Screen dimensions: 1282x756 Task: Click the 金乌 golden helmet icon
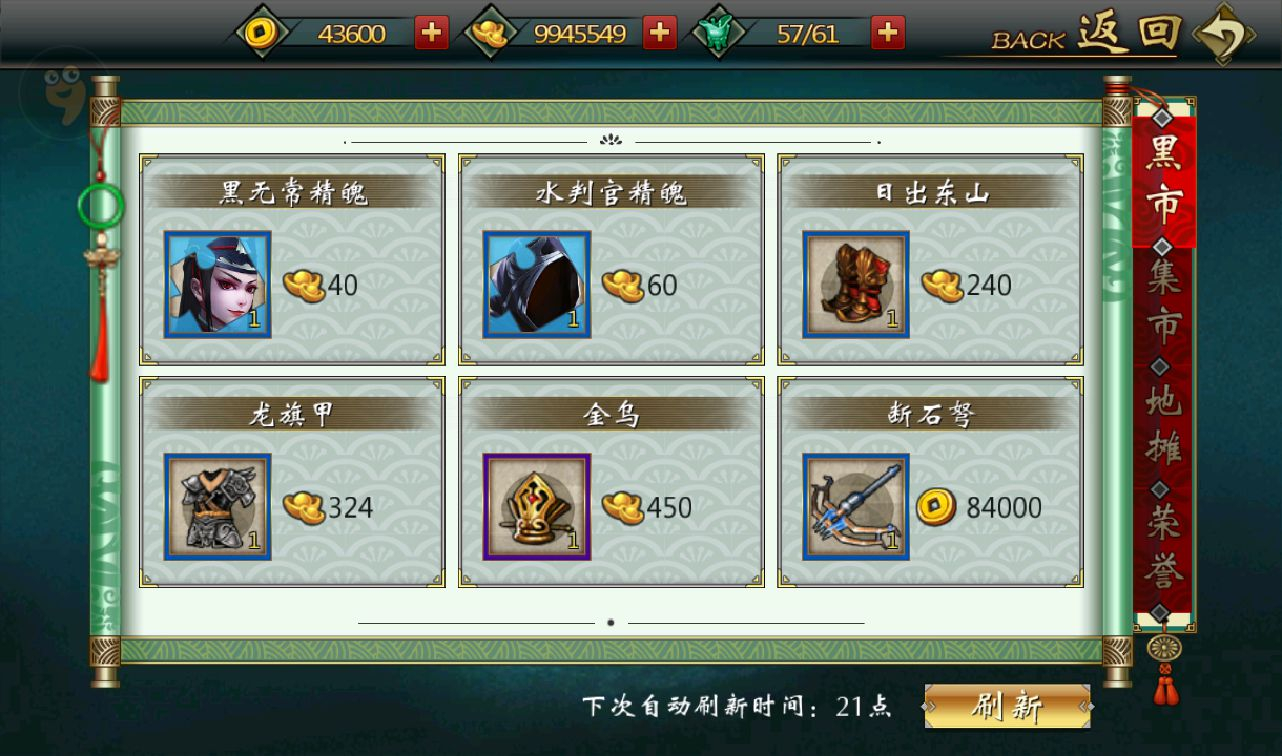537,507
